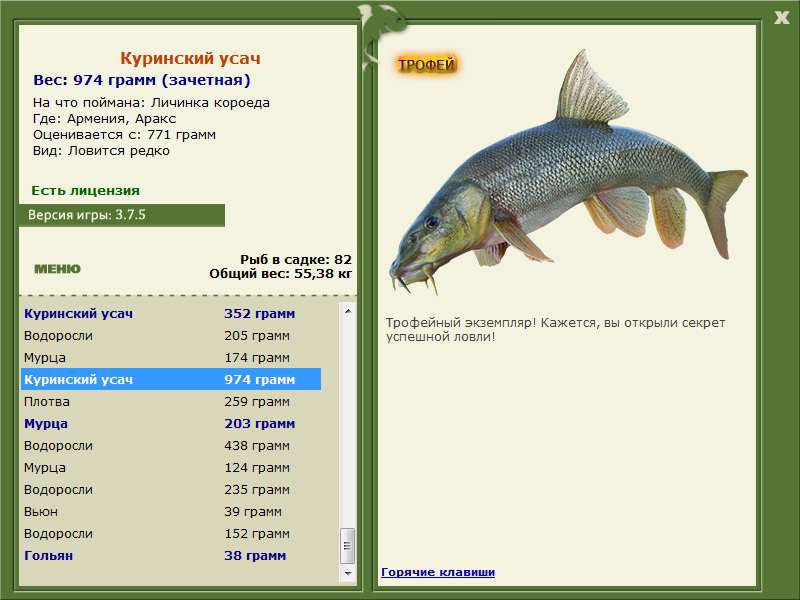The image size is (800, 600).
Task: Open the Горячие клавиши link
Action: (x=437, y=572)
